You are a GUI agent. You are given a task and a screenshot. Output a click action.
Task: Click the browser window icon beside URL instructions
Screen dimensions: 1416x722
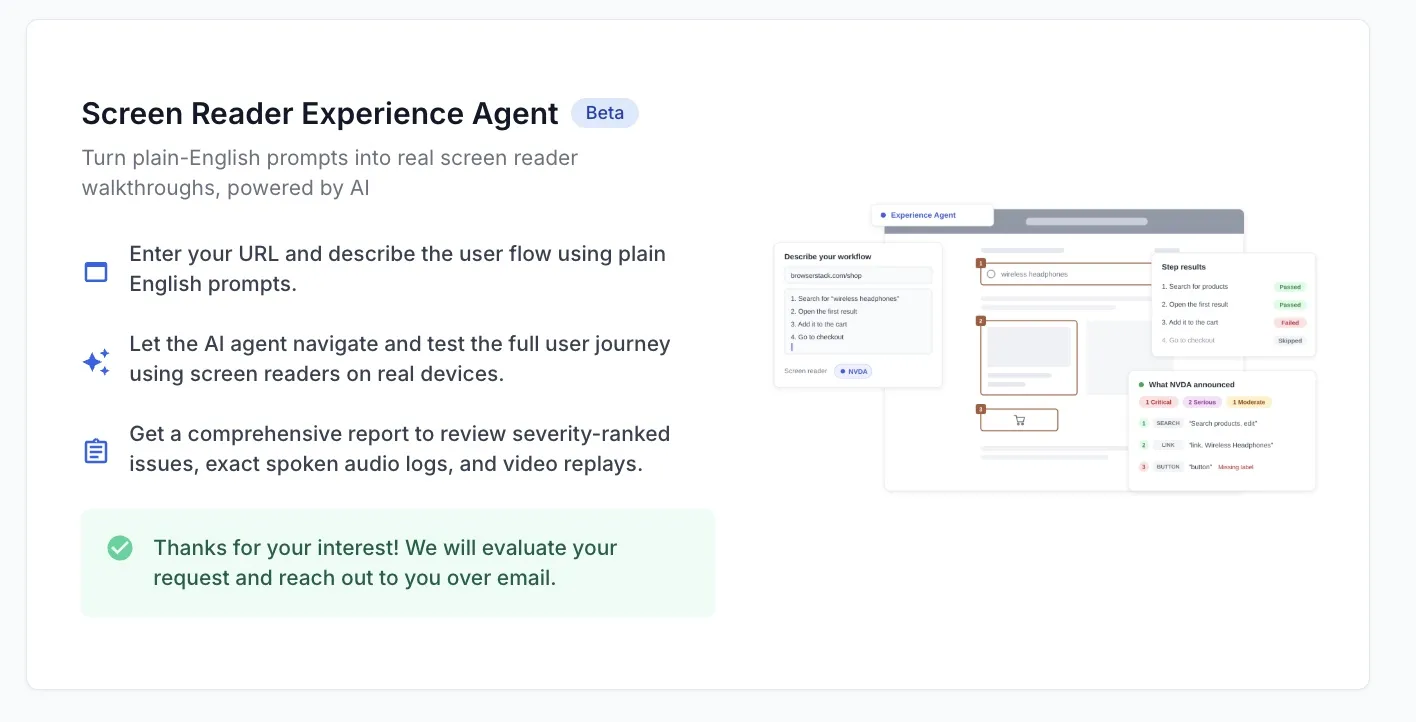[x=96, y=272]
